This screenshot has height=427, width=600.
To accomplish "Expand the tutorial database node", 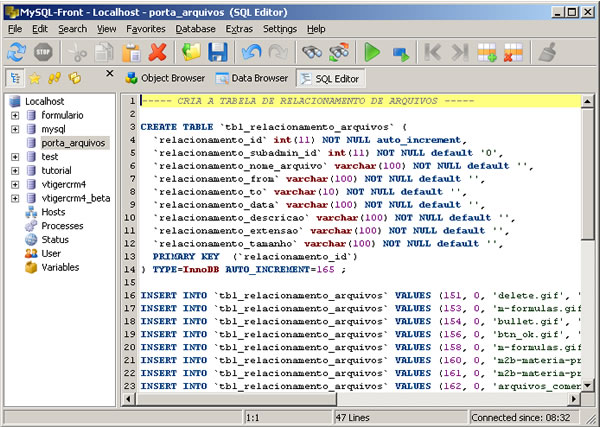I will click(x=15, y=171).
